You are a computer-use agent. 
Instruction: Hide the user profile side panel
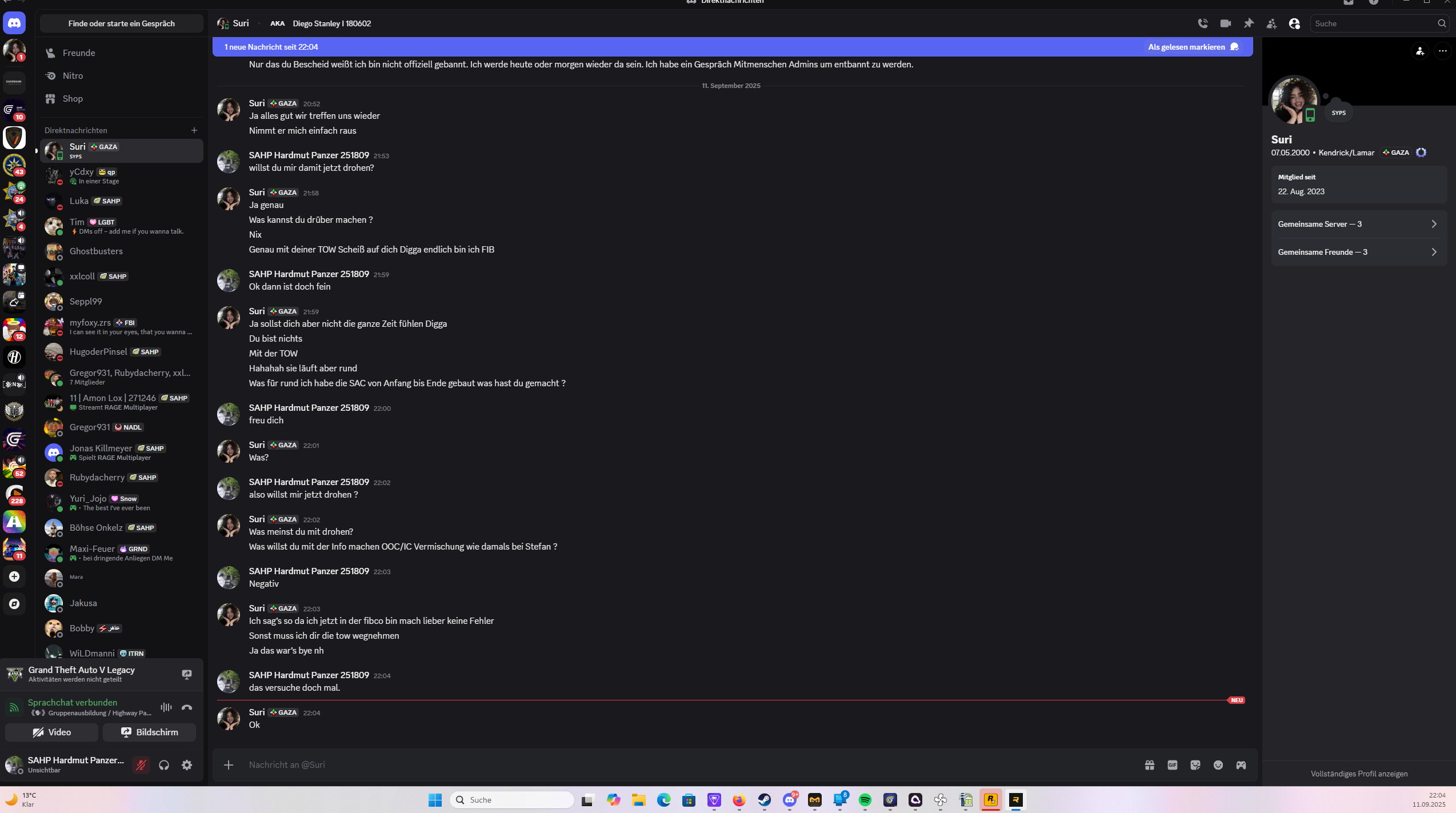coord(1294,23)
